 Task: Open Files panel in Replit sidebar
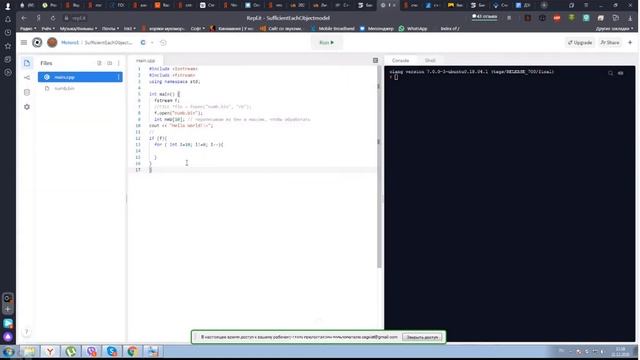[27, 63]
